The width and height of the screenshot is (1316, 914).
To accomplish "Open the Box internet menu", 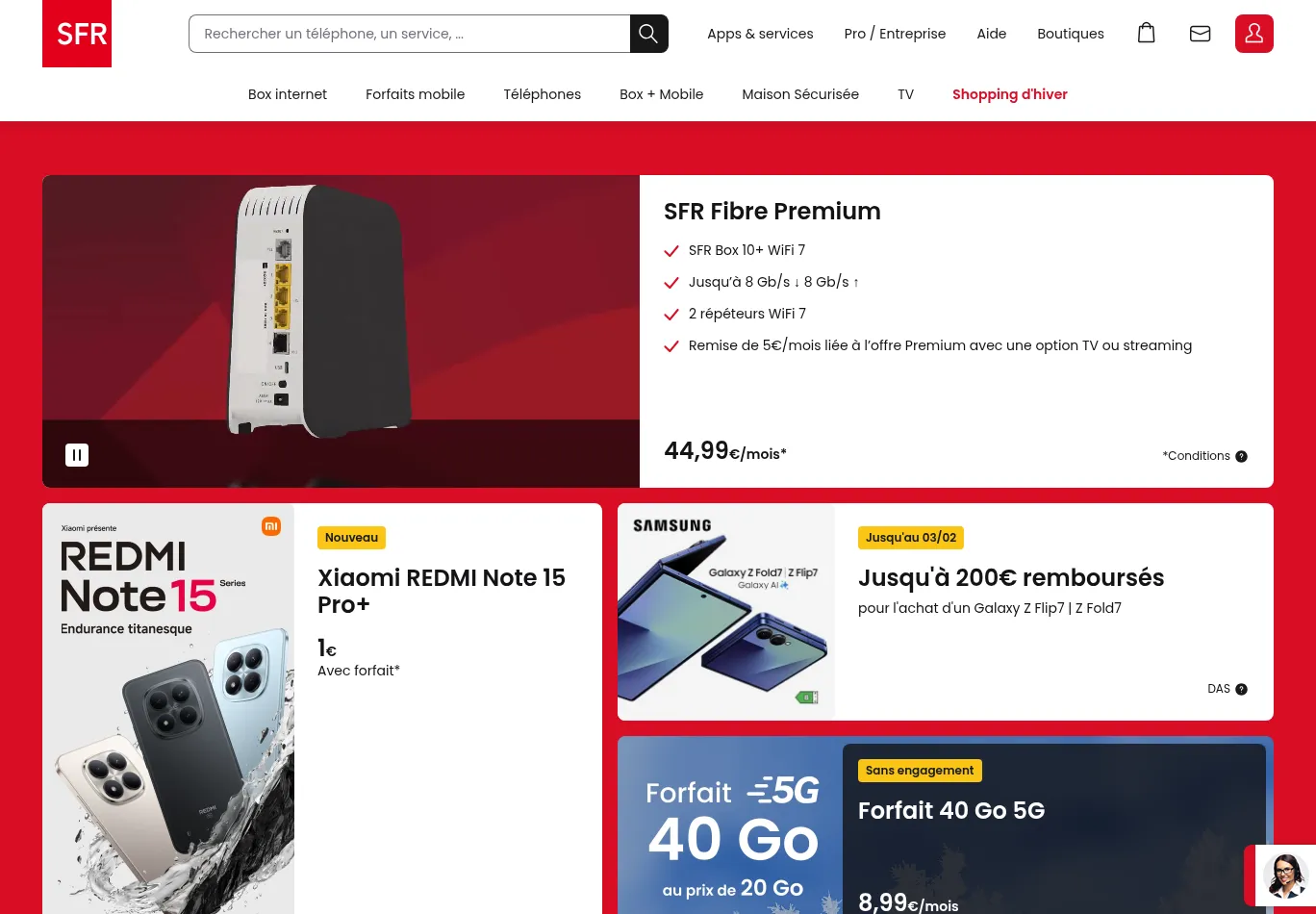I will [288, 94].
